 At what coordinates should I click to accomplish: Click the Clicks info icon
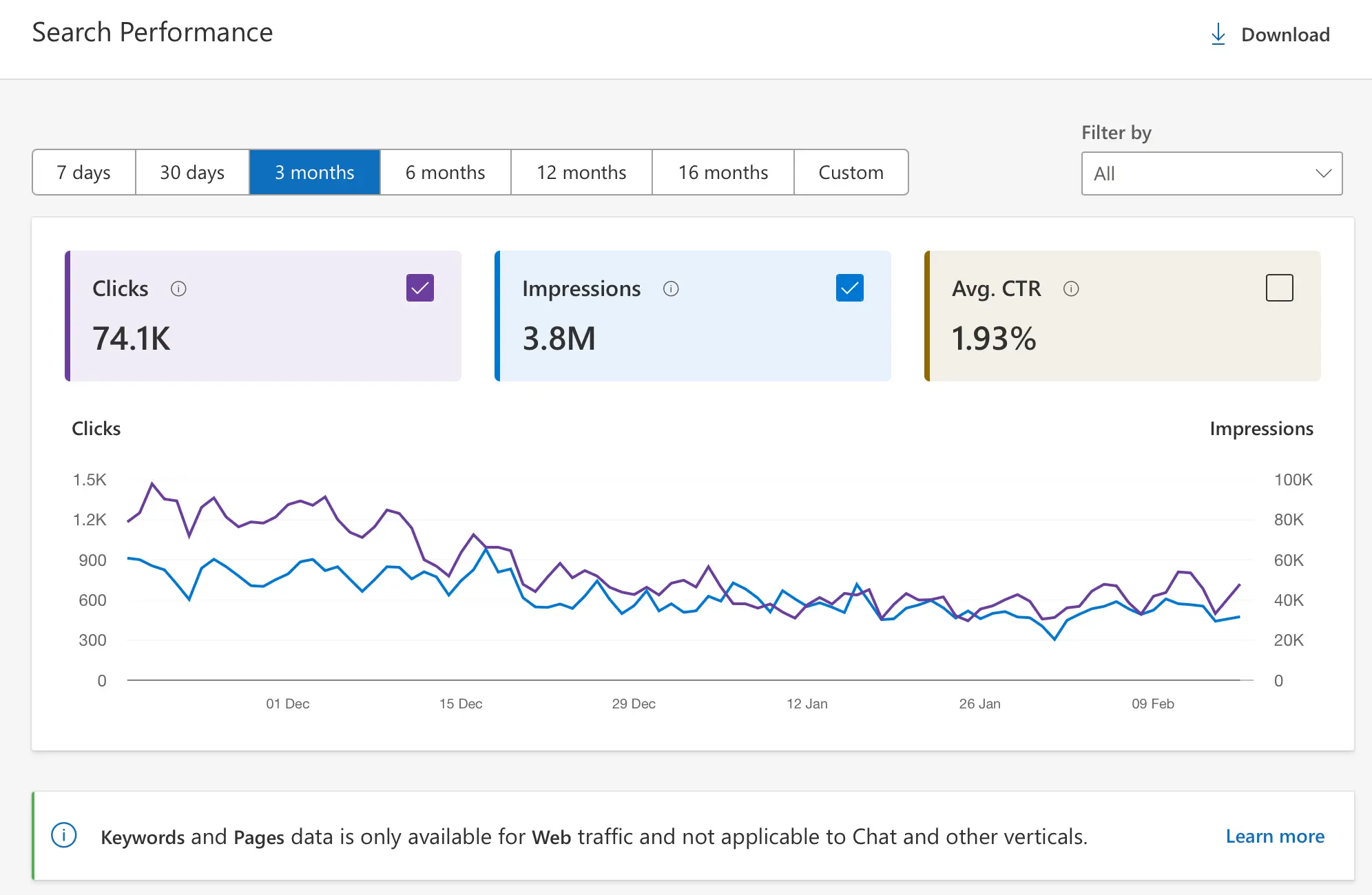coord(178,288)
